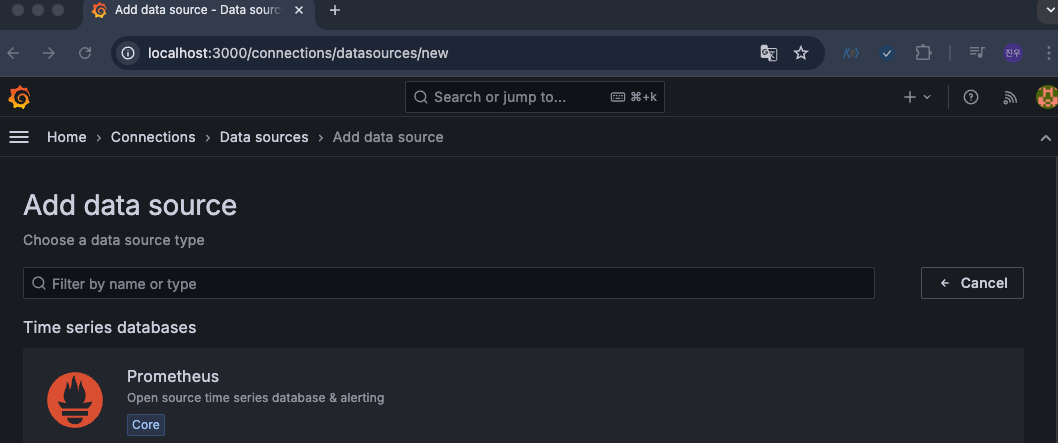The height and width of the screenshot is (443, 1058).
Task: Go to Connections breadcrumb
Action: click(153, 137)
